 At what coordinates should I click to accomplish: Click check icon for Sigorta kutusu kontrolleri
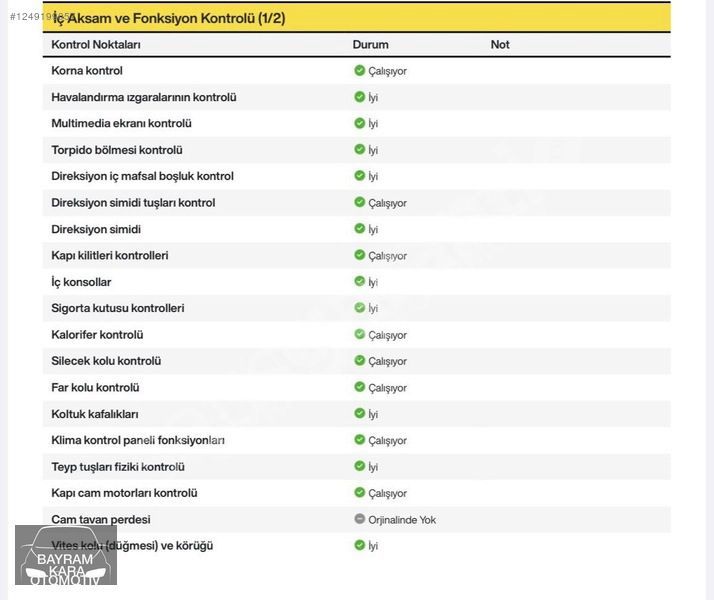tap(360, 307)
